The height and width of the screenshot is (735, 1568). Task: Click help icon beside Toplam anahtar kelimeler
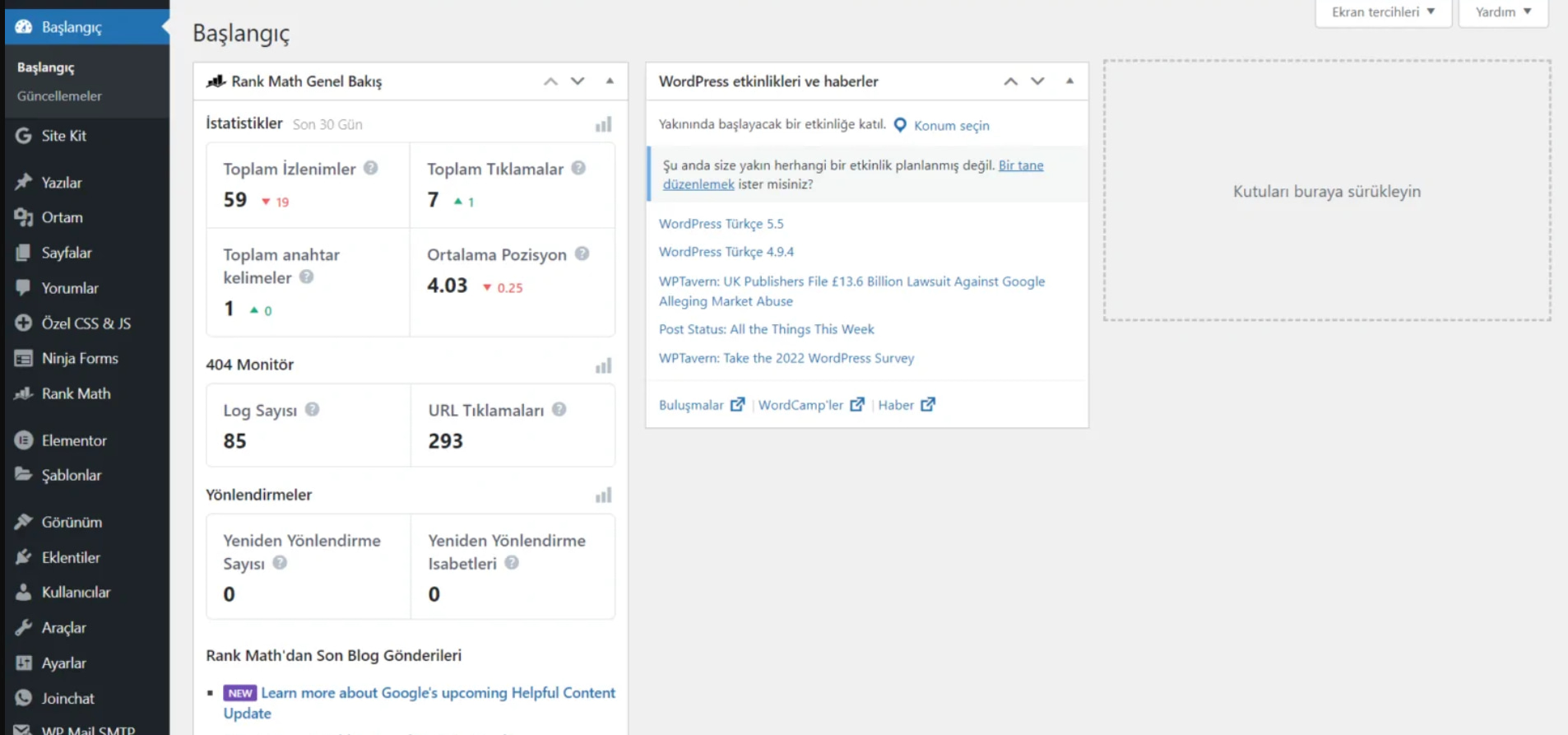306,277
